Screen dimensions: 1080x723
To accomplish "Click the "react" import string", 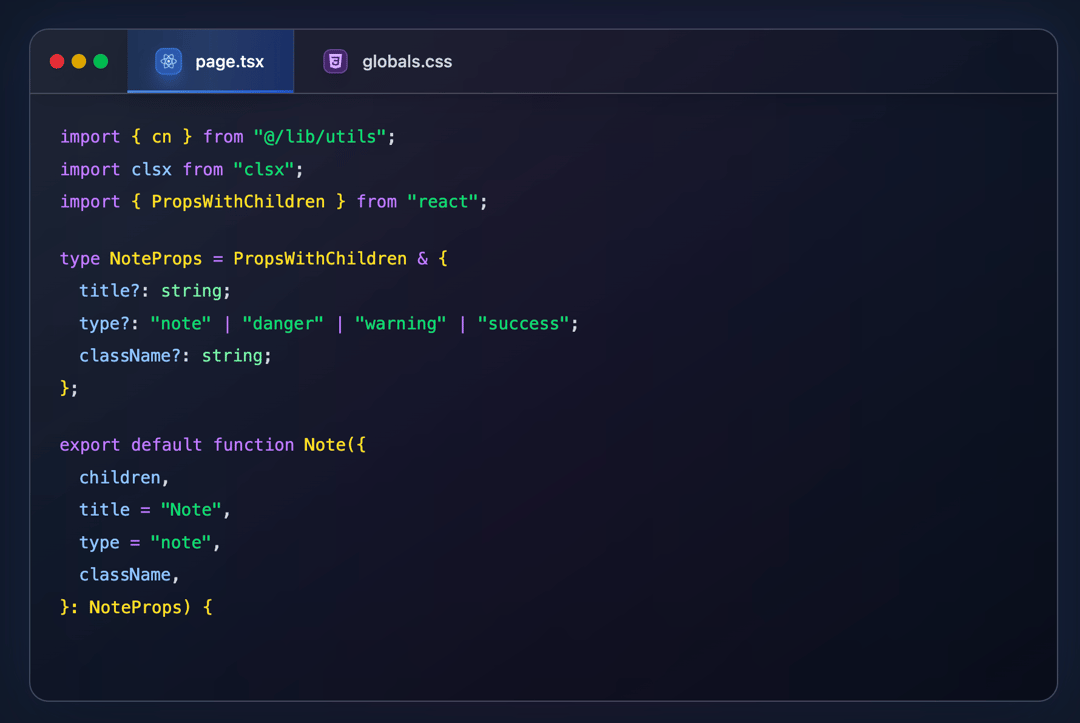I will (443, 202).
